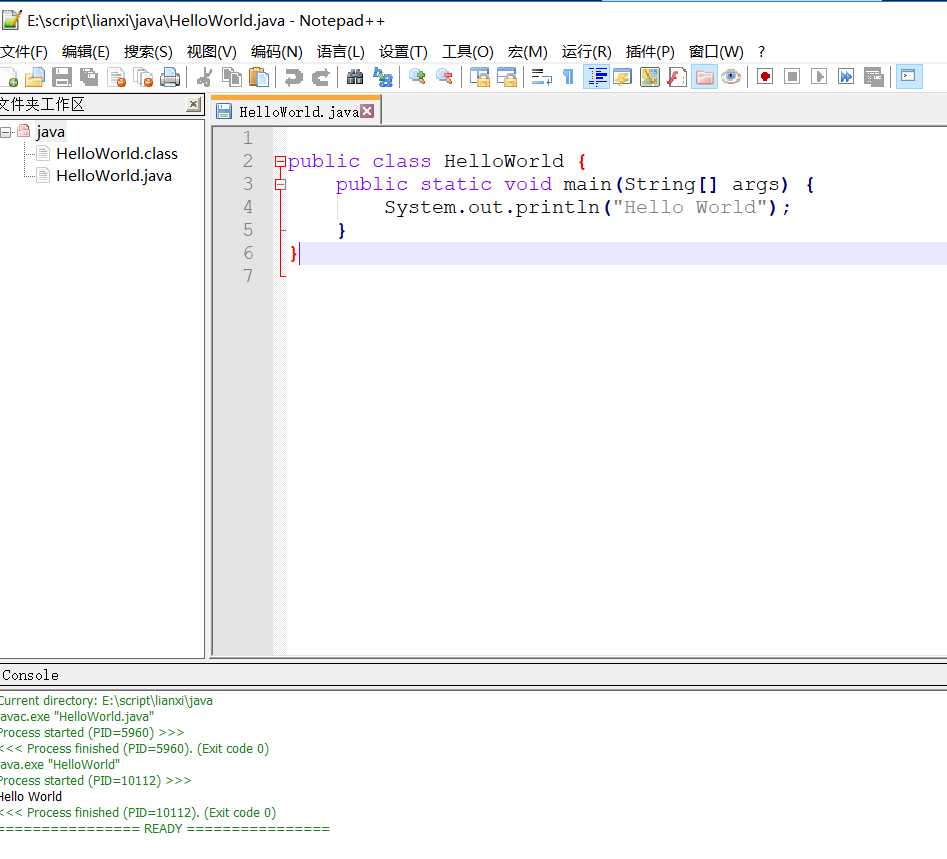Cut the selected text with scissors icon
This screenshot has height=859, width=947.
tap(204, 77)
